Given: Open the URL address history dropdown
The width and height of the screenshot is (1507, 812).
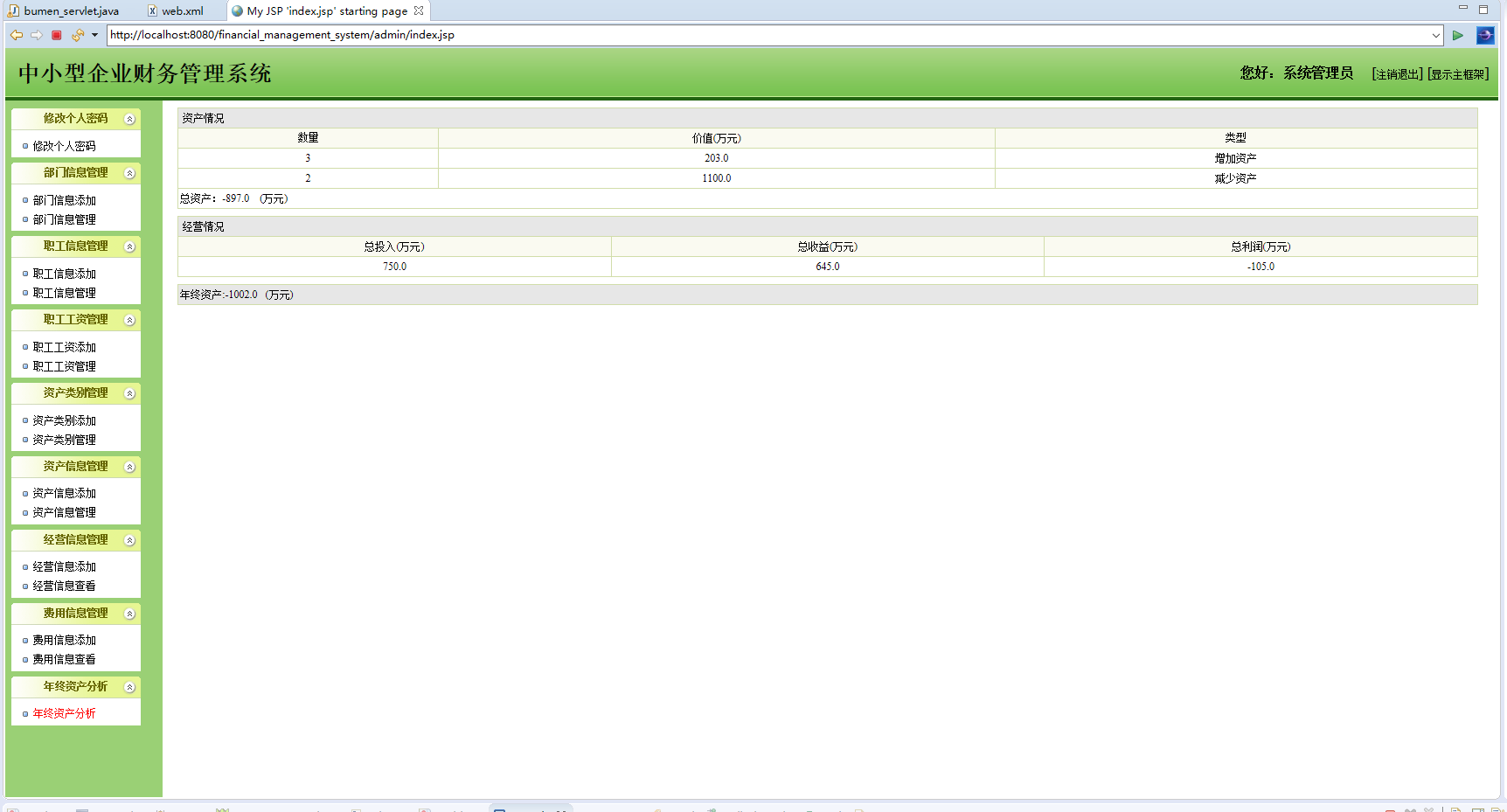Looking at the screenshot, I should click(1435, 35).
